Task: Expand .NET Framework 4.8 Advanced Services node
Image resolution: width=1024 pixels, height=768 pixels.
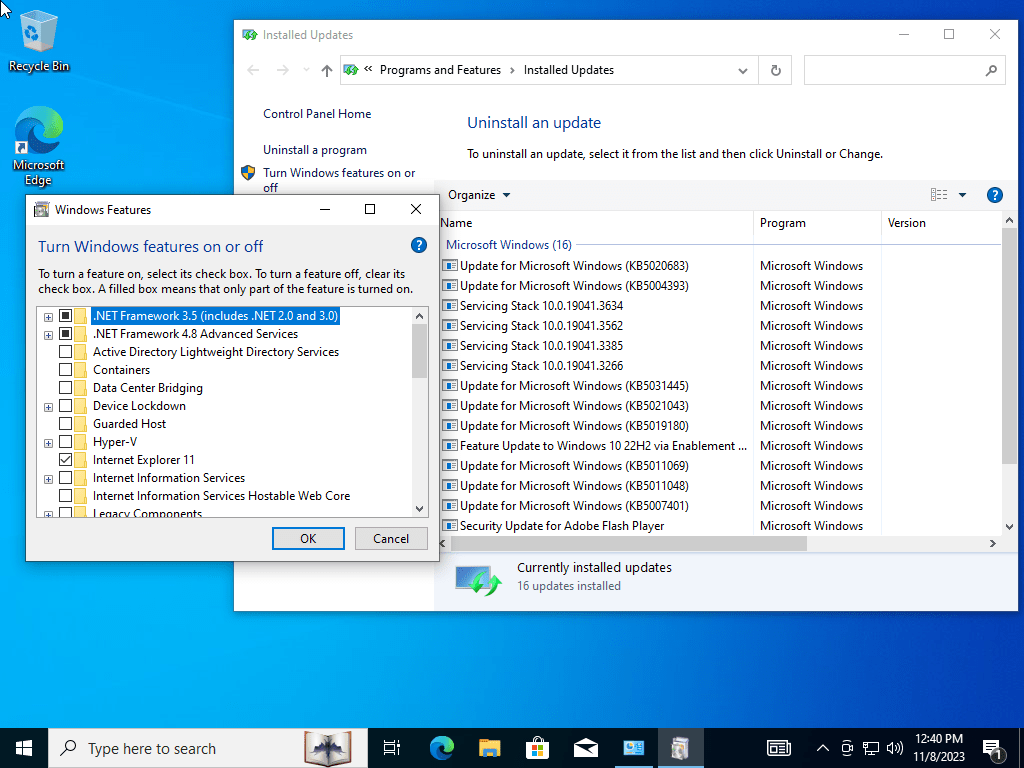Action: click(48, 335)
